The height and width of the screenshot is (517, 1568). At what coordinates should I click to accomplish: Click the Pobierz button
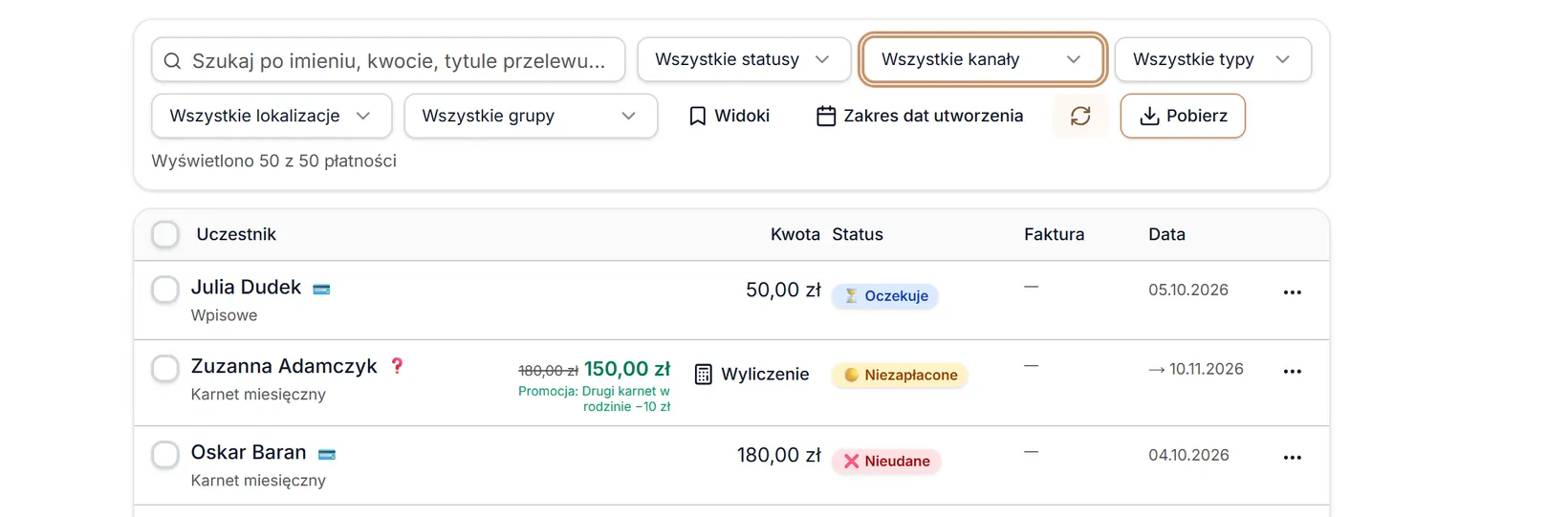1183,116
